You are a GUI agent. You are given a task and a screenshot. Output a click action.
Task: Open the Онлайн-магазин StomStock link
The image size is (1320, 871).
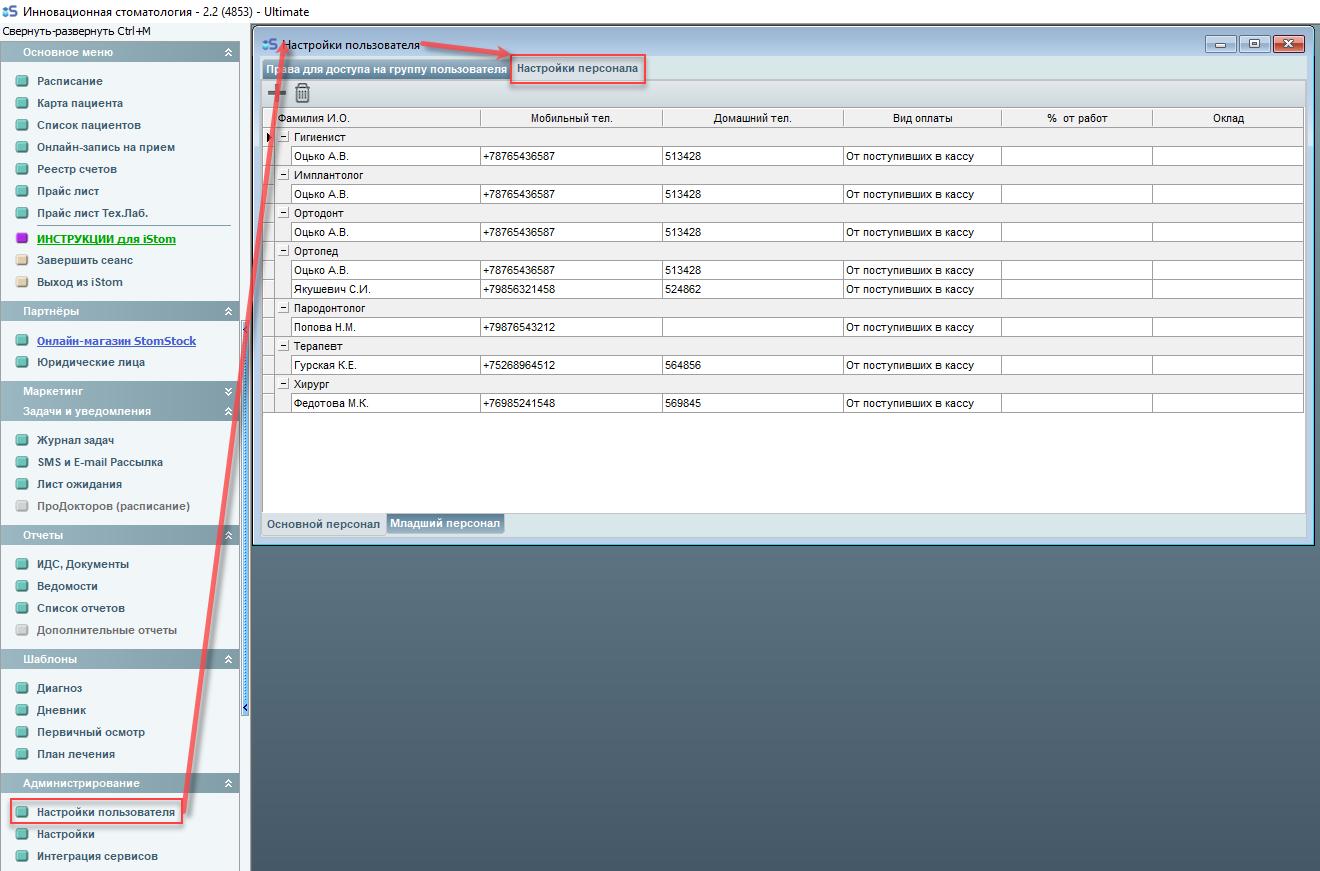116,341
